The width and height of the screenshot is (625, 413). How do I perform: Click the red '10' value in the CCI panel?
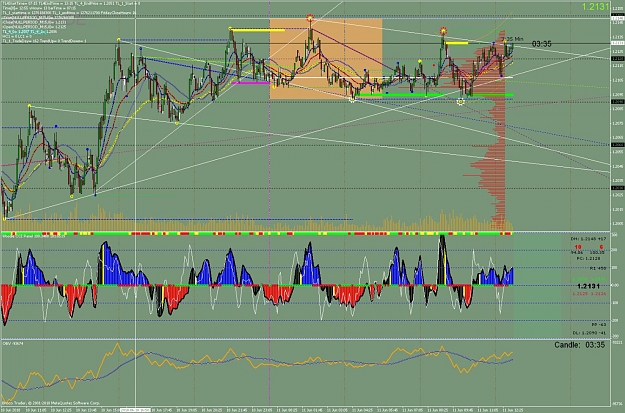[578, 247]
